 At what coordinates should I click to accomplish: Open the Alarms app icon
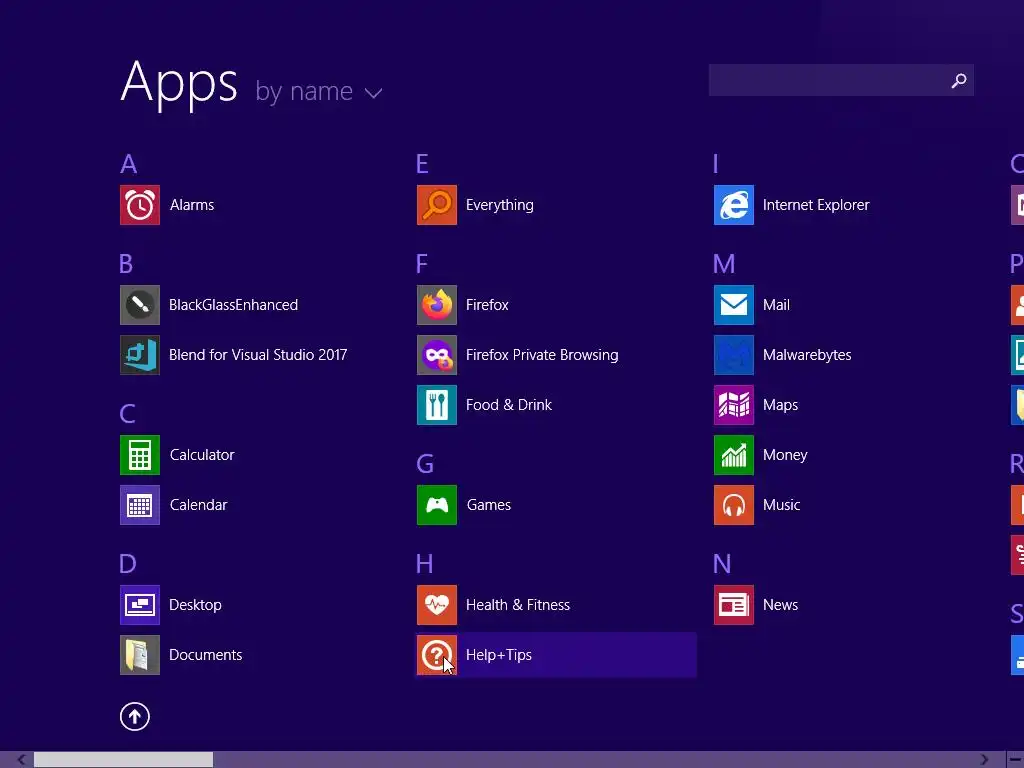coord(140,205)
